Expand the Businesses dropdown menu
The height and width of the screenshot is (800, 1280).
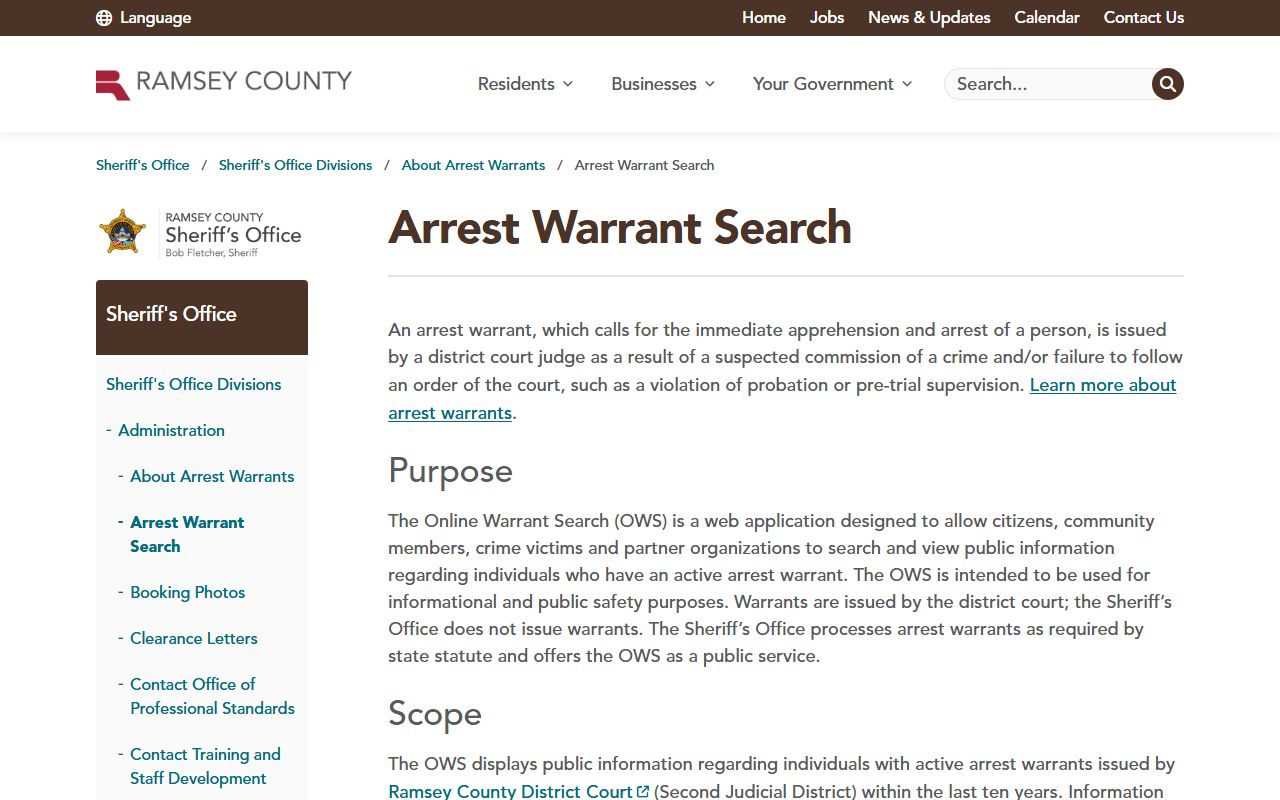point(663,84)
